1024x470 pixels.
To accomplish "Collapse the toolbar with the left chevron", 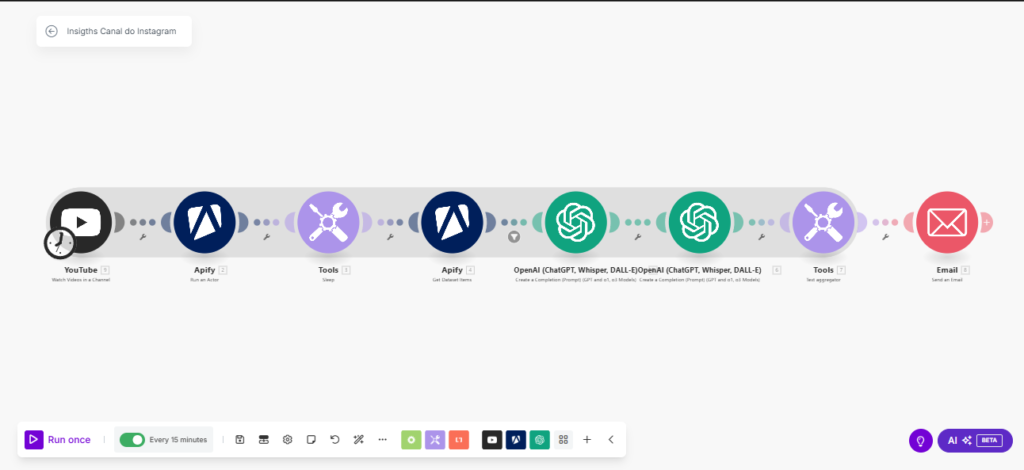I will click(611, 439).
